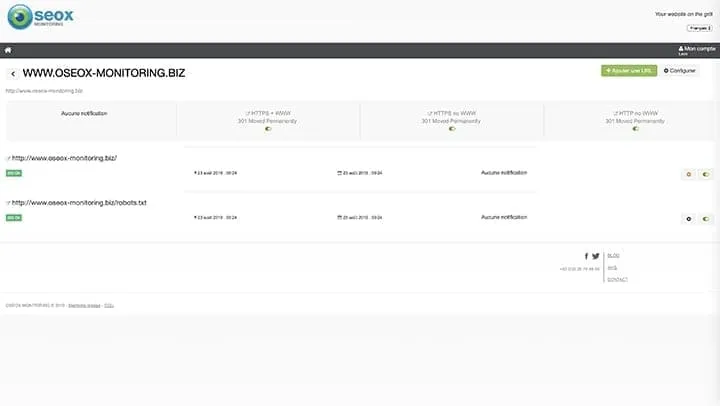
Task: Toggle the HTTPS no WWW redirect check
Action: click(452, 129)
